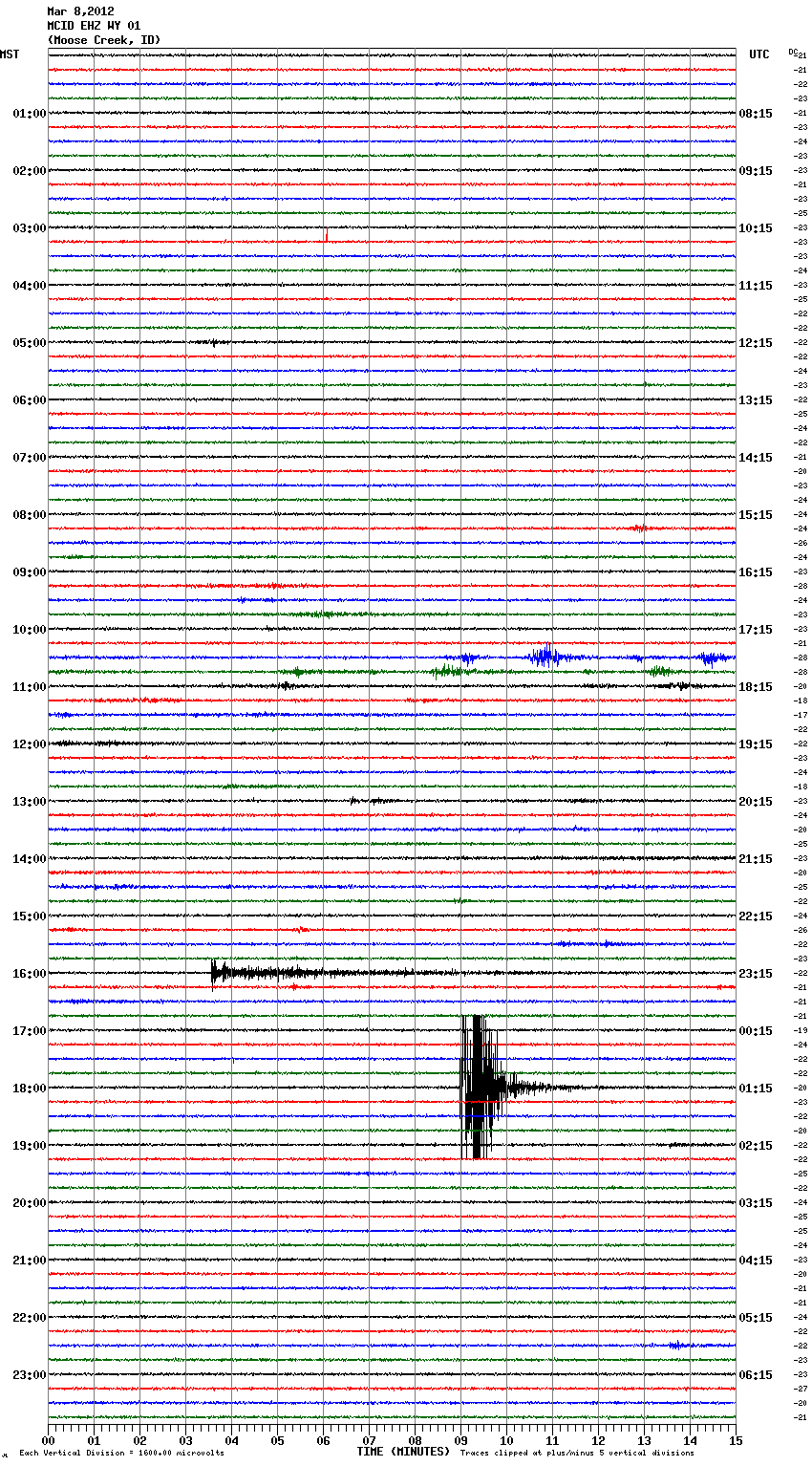The height and width of the screenshot is (1466, 812).
Task: Click the red spike on 03:15 trace
Action: (327, 235)
